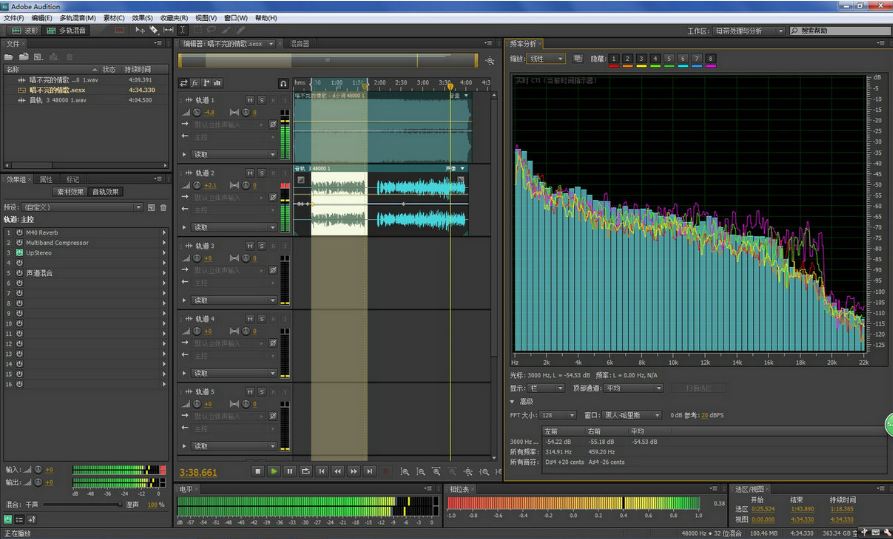Image resolution: width=893 pixels, height=539 pixels.
Task: Show the track EQ view icon
Action: 218,83
